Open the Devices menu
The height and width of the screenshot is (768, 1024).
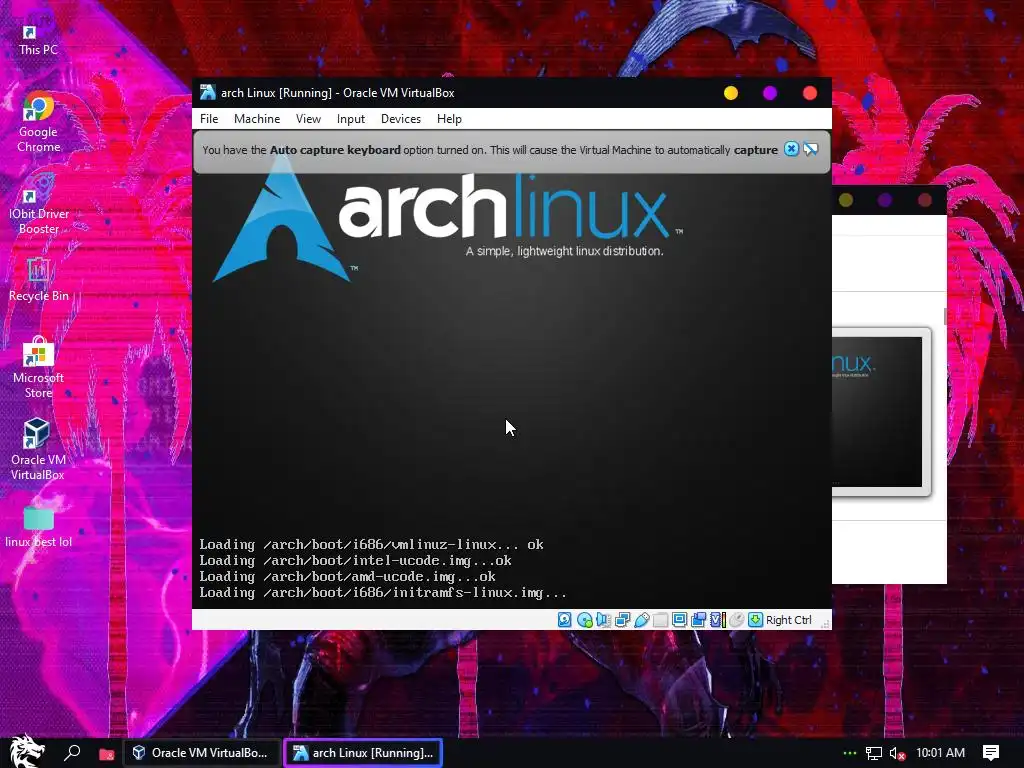[401, 119]
